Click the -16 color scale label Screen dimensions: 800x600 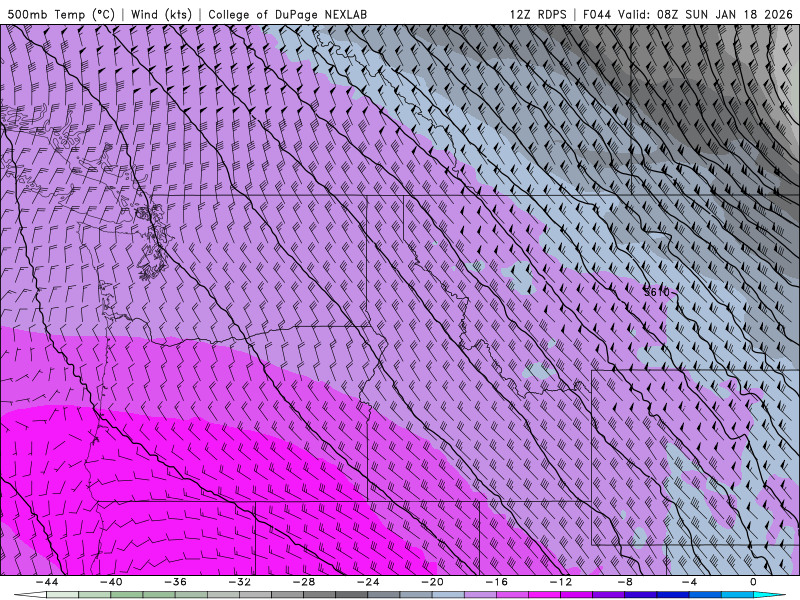[496, 582]
